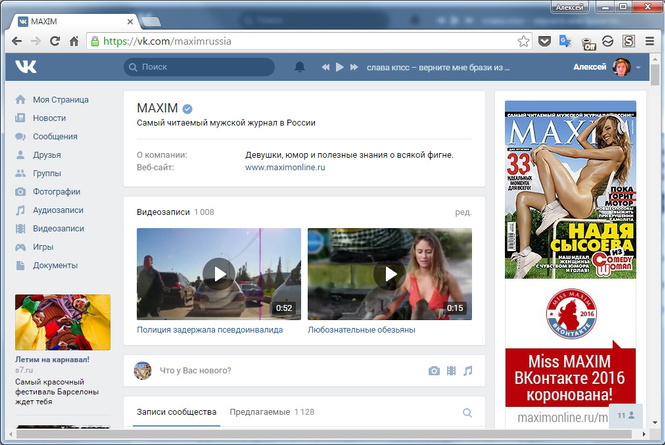Click browser back arrow
This screenshot has width=665, height=445.
pyautogui.click(x=17, y=41)
